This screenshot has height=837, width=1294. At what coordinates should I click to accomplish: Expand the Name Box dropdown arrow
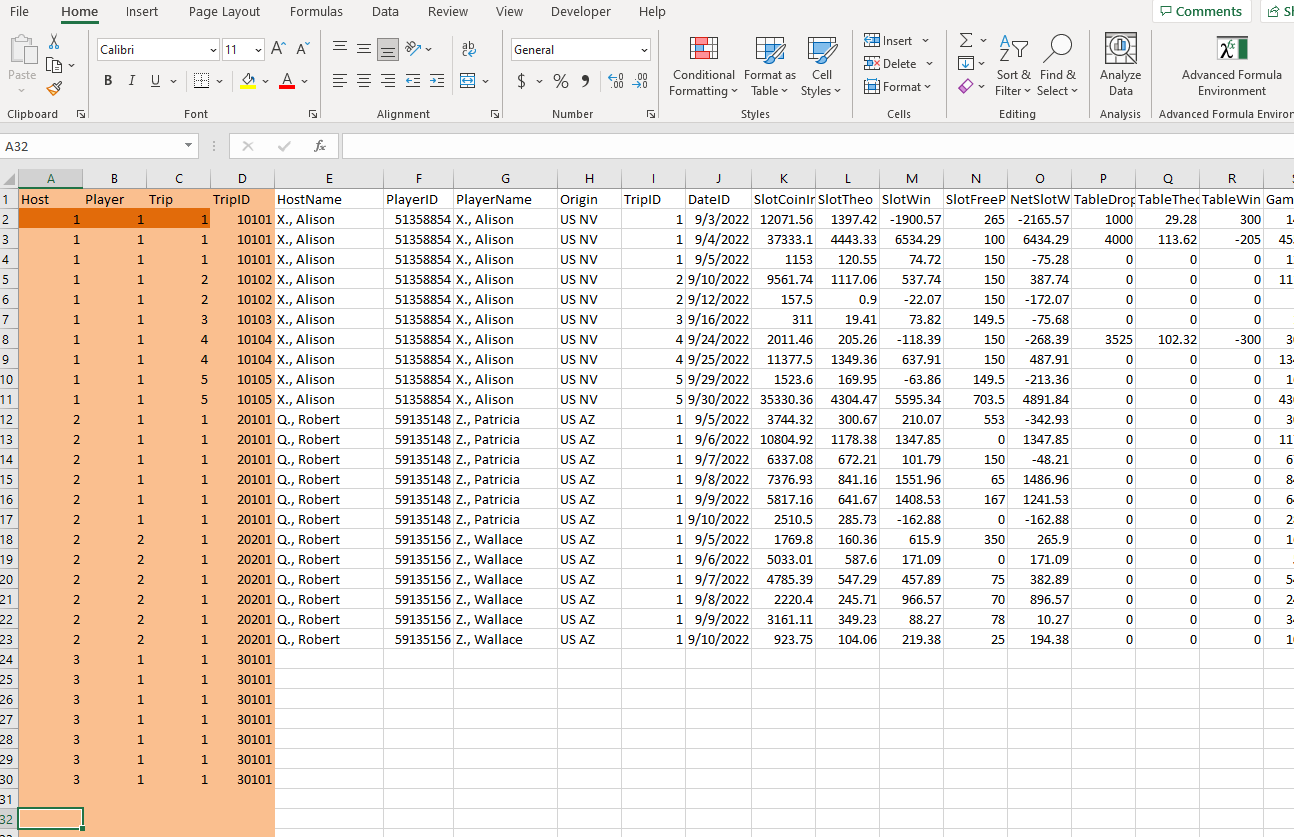coord(189,146)
